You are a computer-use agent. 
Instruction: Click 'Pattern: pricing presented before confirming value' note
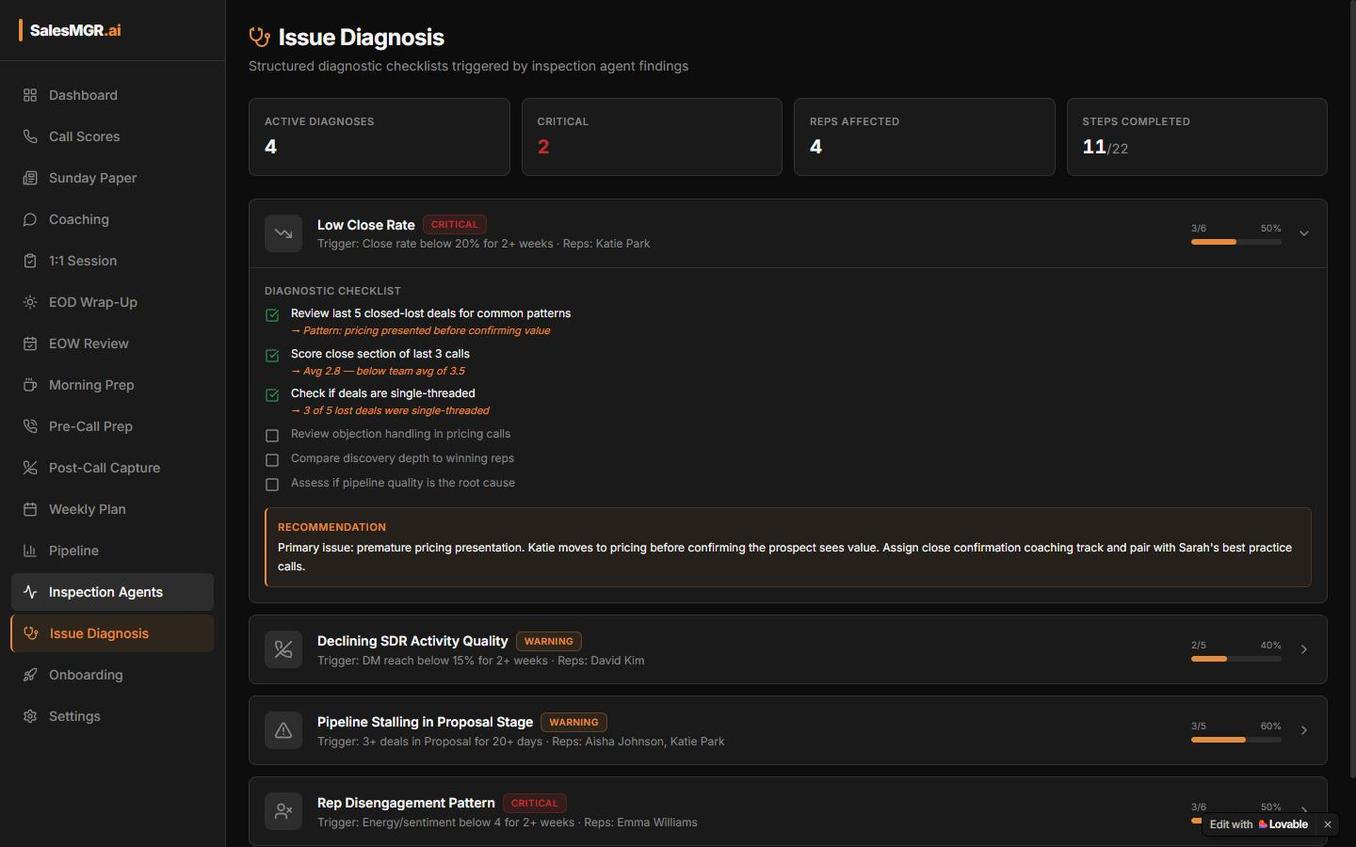tap(420, 331)
